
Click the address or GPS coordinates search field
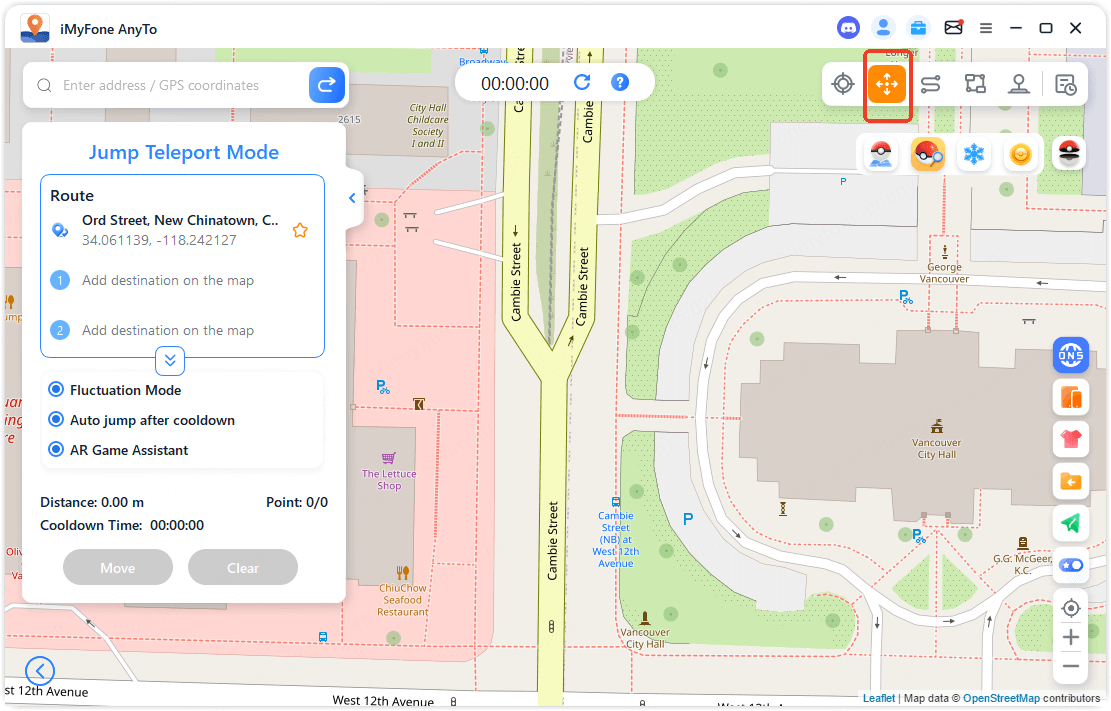(180, 86)
